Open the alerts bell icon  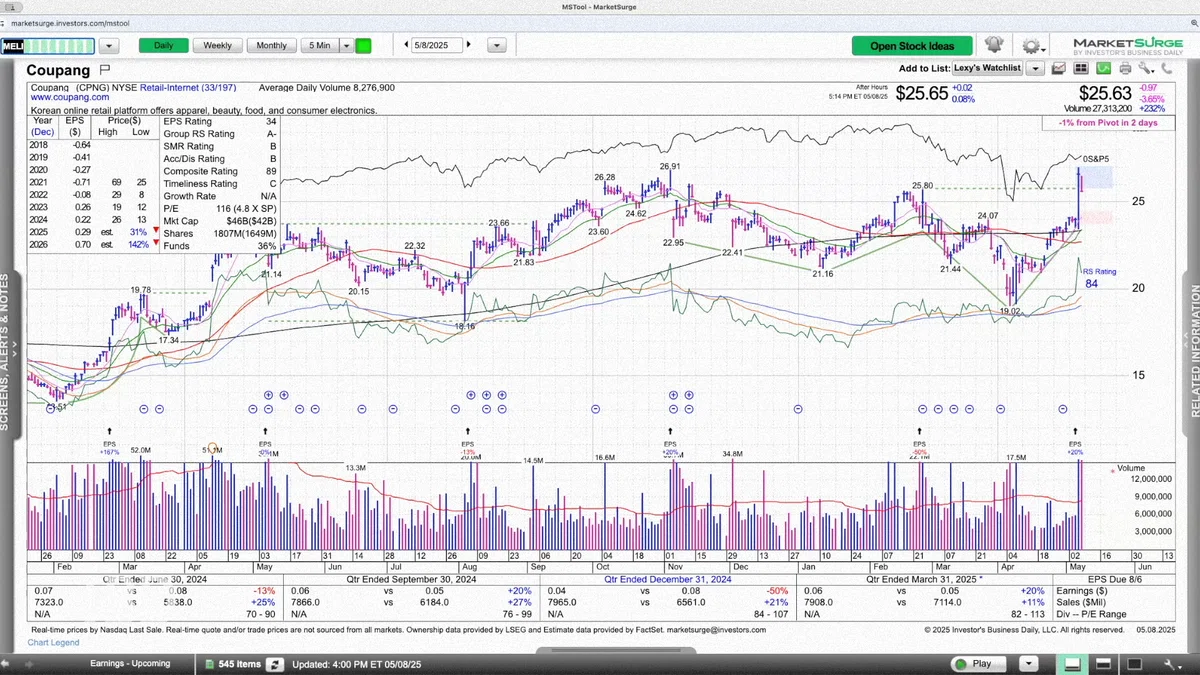(x=993, y=45)
